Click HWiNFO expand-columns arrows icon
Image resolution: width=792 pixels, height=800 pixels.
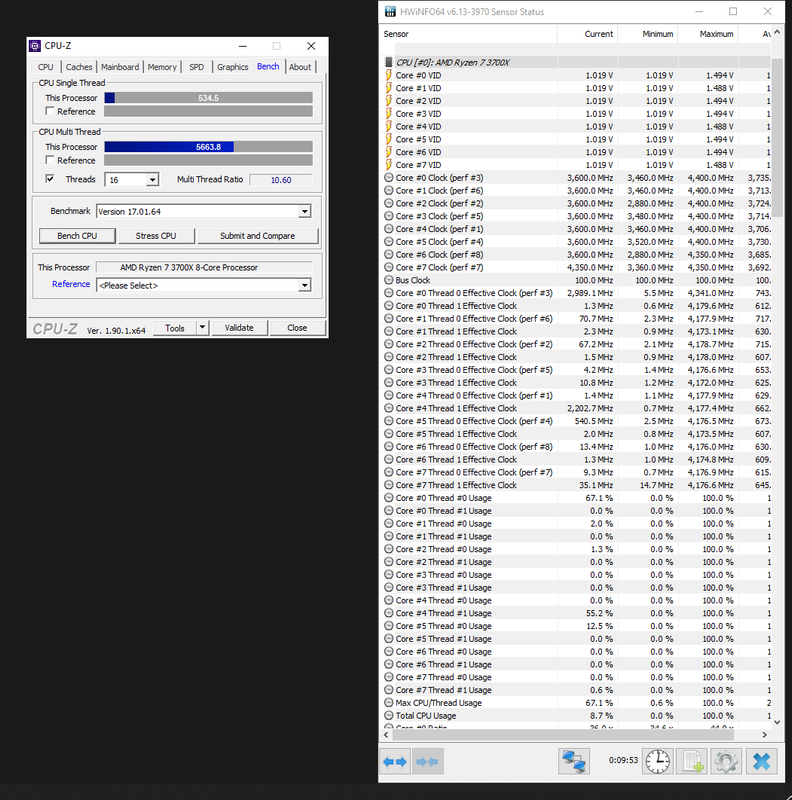pyautogui.click(x=394, y=761)
